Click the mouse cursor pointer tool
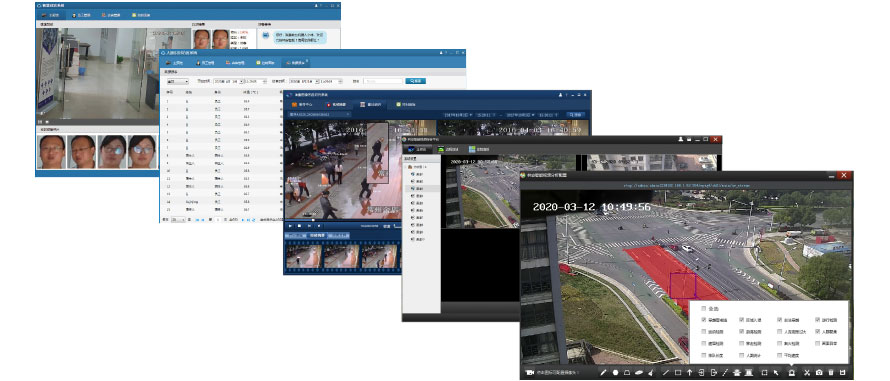The image size is (890, 381). tap(776, 372)
